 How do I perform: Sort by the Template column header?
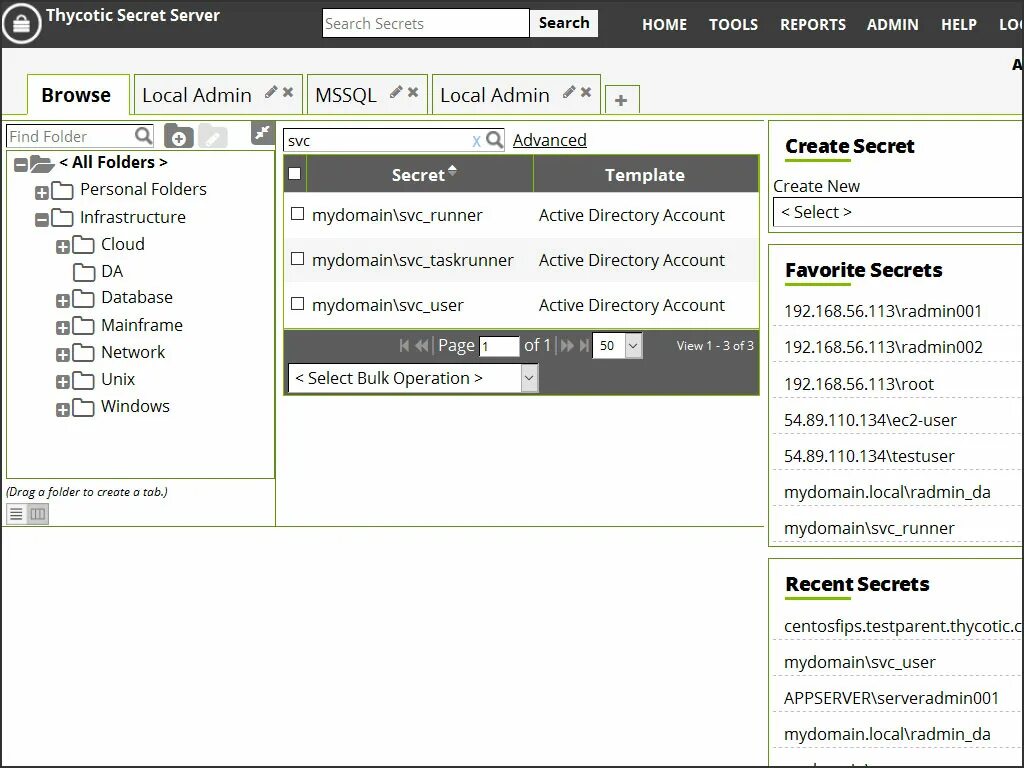click(x=645, y=174)
